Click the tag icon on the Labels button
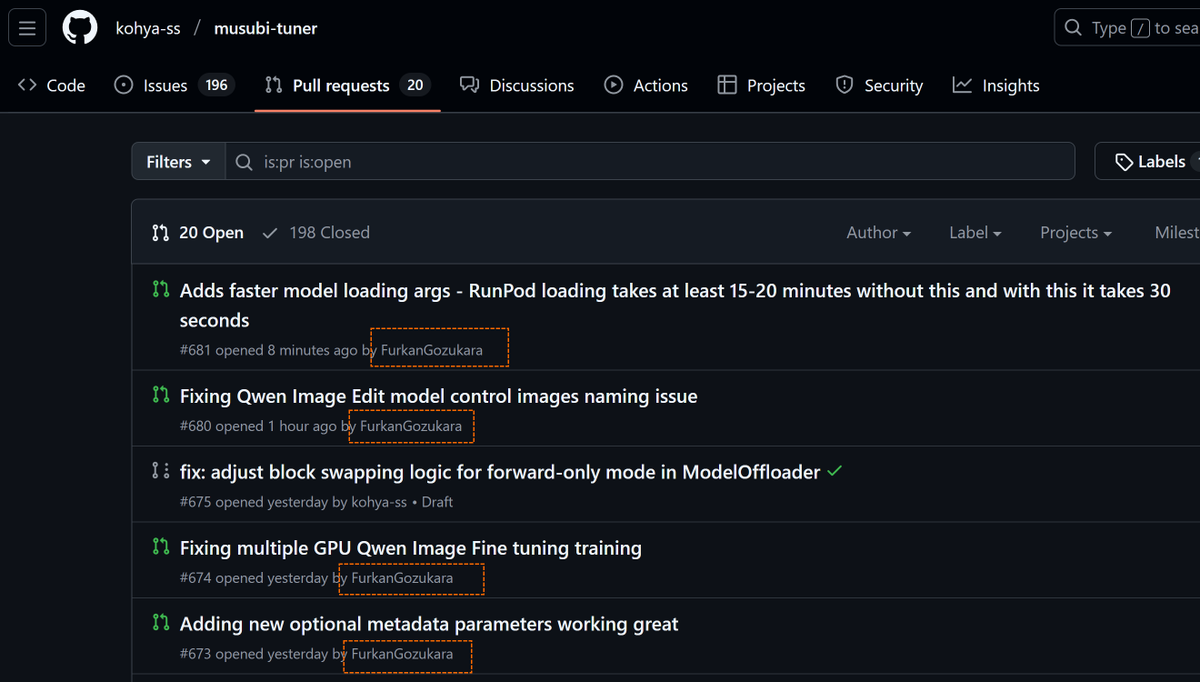The width and height of the screenshot is (1200, 682). click(1123, 160)
